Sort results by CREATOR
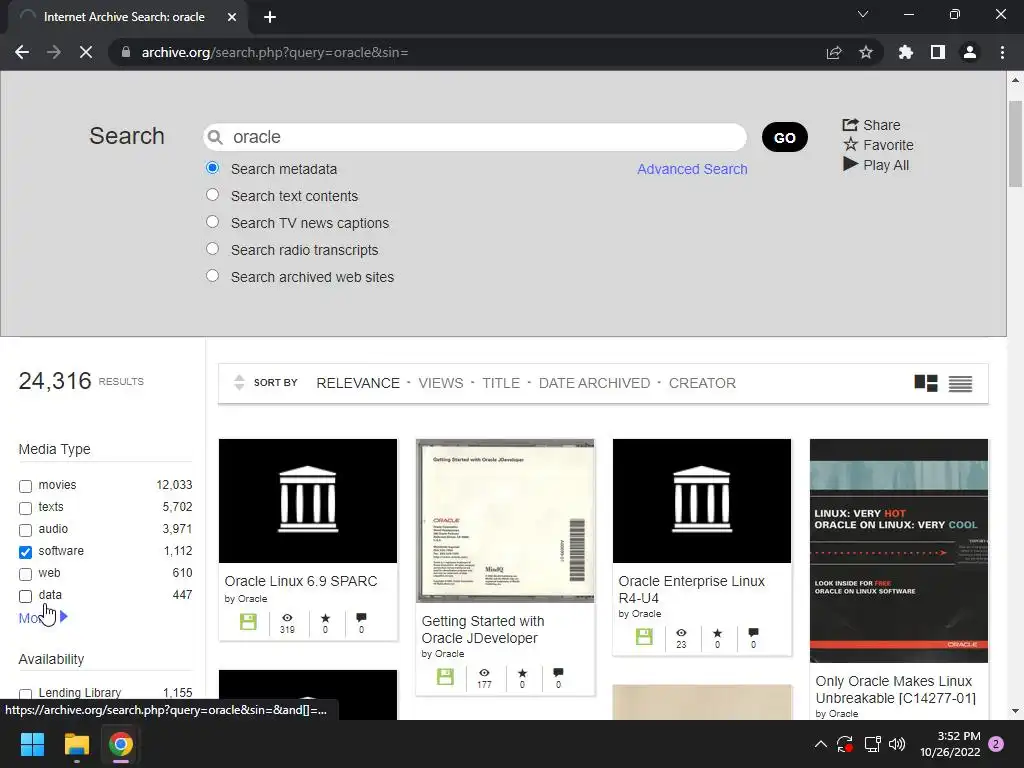 pos(702,383)
